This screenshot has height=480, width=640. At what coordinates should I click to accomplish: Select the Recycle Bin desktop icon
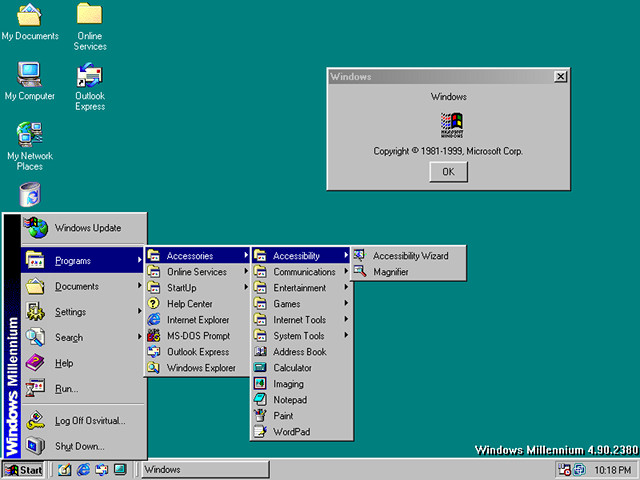[x=30, y=194]
